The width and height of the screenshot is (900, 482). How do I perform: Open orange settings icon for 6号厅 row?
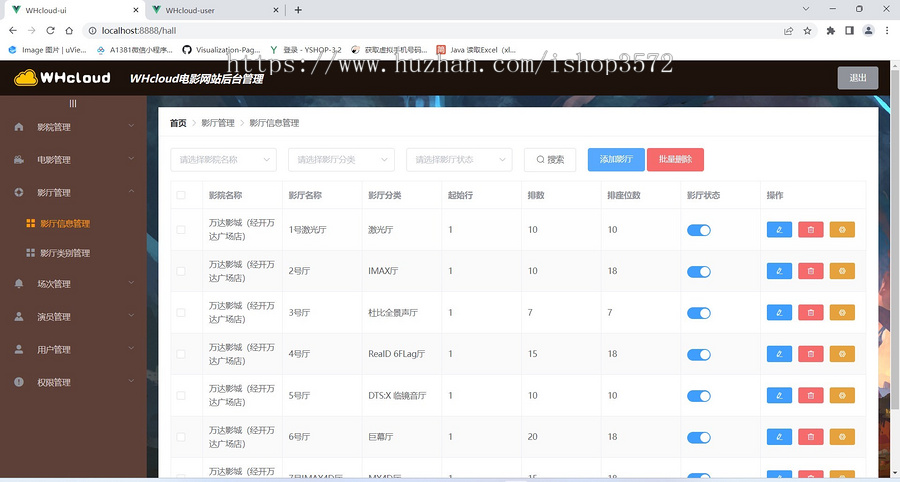pos(842,437)
